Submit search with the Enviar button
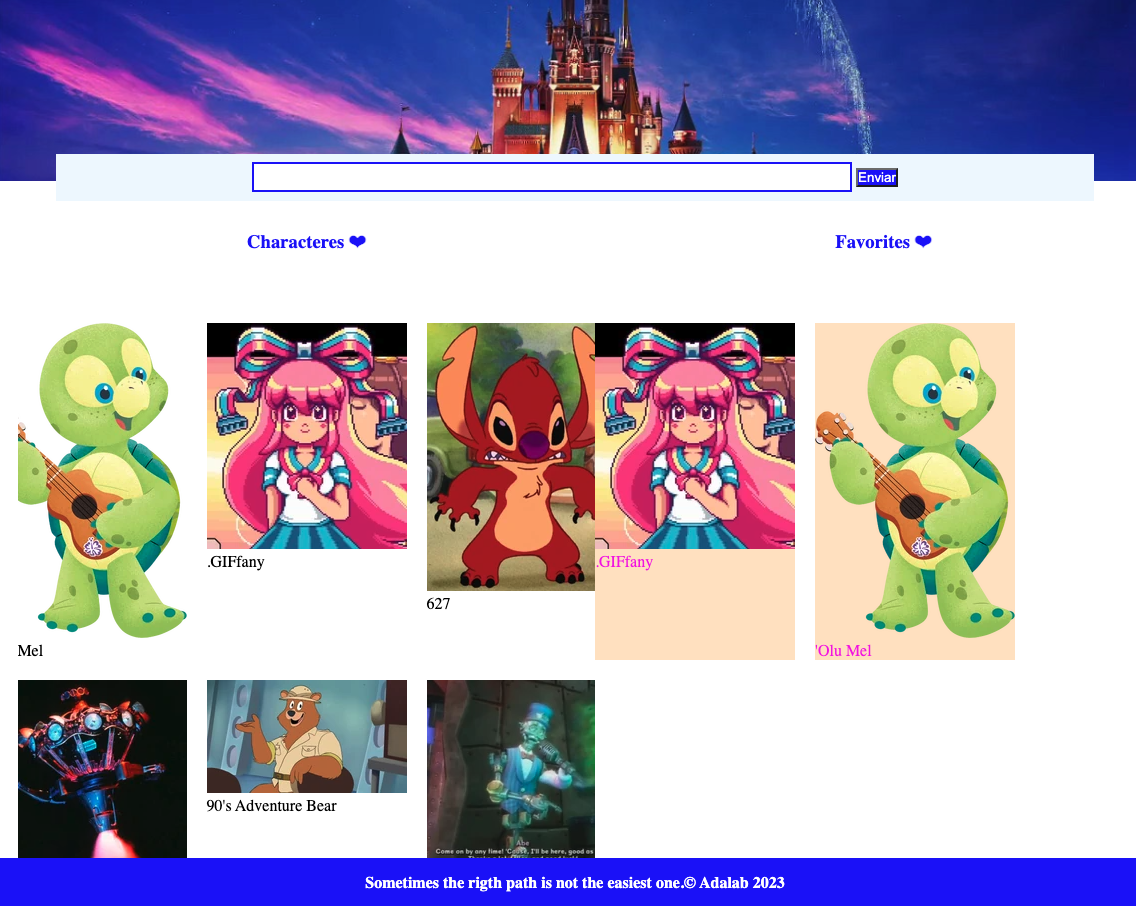The height and width of the screenshot is (906, 1136). [877, 177]
